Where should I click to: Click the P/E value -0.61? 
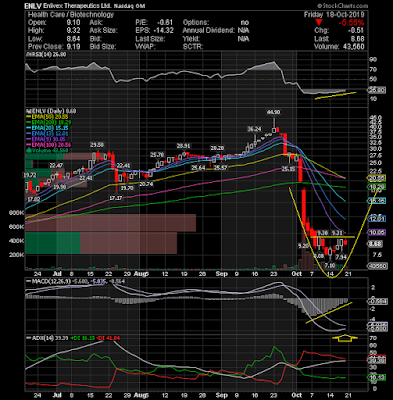165,23
